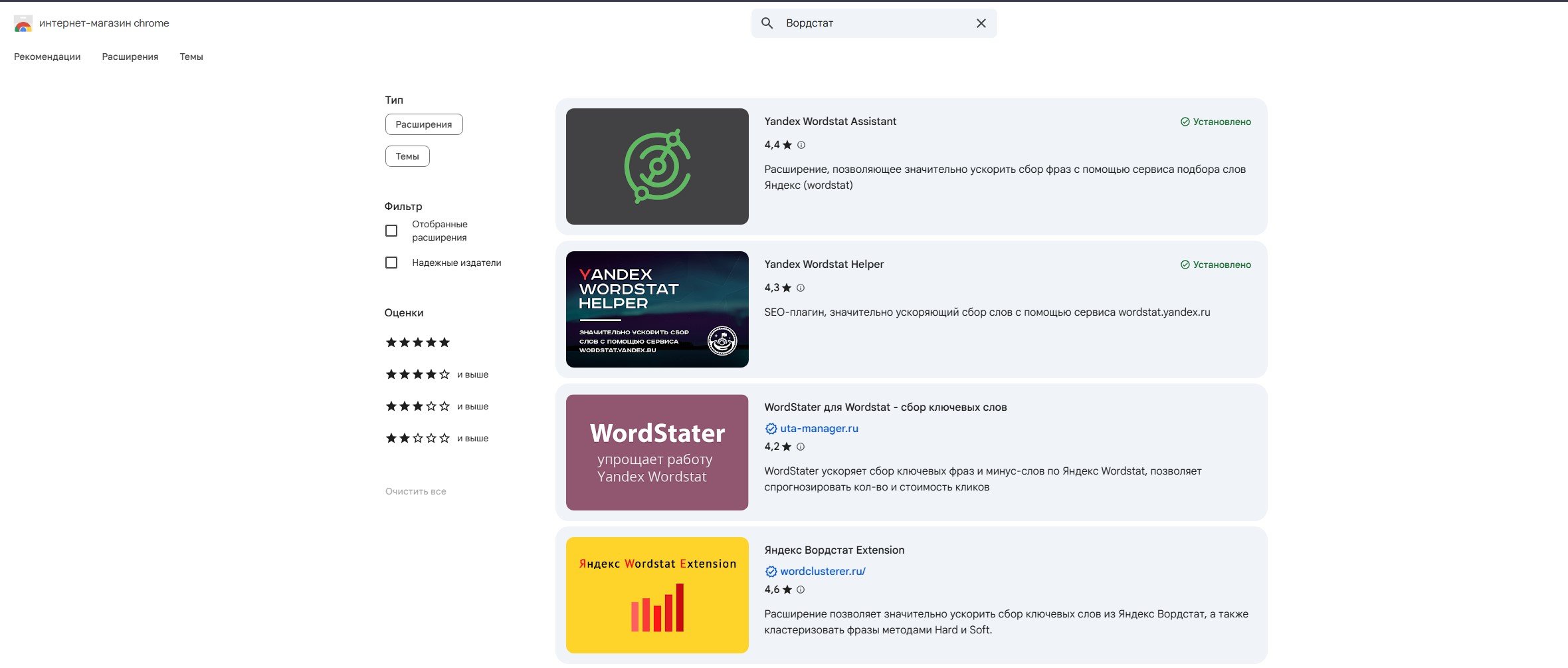Image resolution: width=1568 pixels, height=668 pixels.
Task: Open the Yandex Wordstat Helper thumbnail
Action: point(656,309)
